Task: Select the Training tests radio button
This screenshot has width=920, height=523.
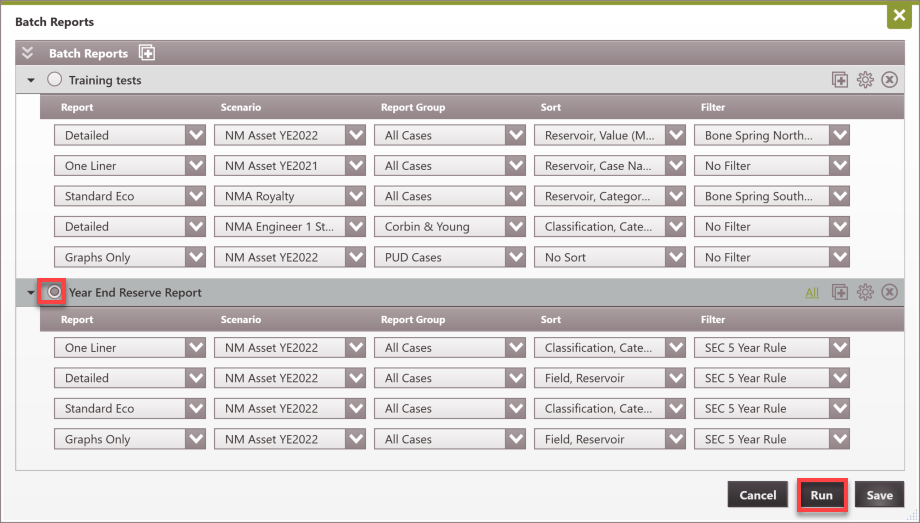Action: 54,80
